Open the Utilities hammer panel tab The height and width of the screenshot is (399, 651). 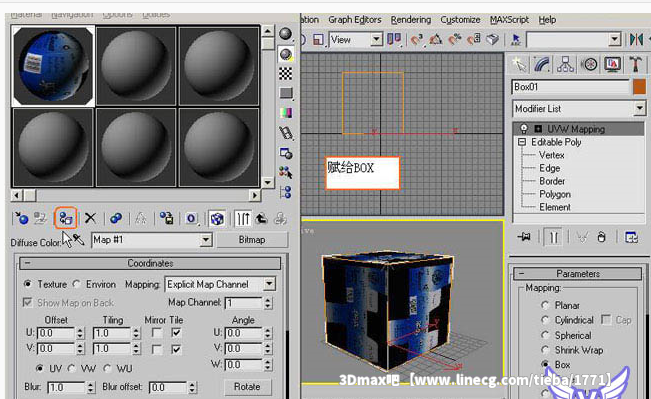pos(636,64)
